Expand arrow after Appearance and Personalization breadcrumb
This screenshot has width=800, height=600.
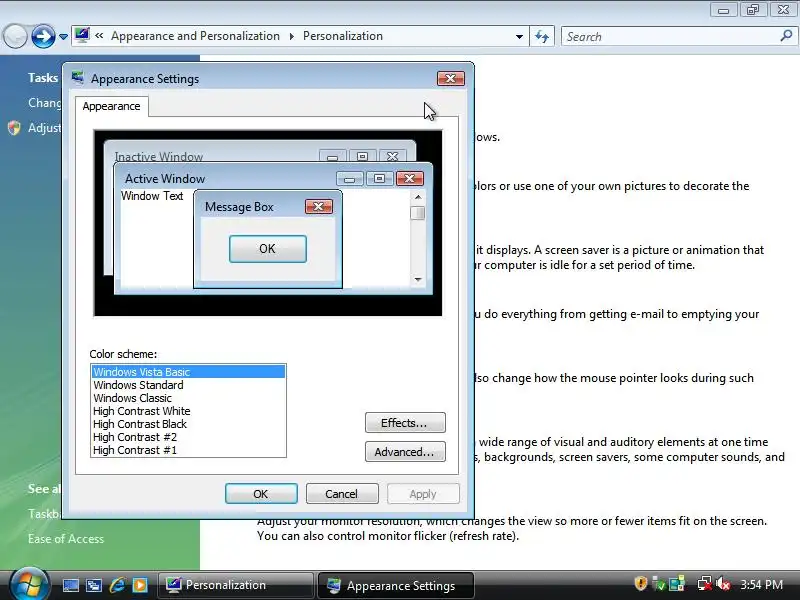(291, 36)
